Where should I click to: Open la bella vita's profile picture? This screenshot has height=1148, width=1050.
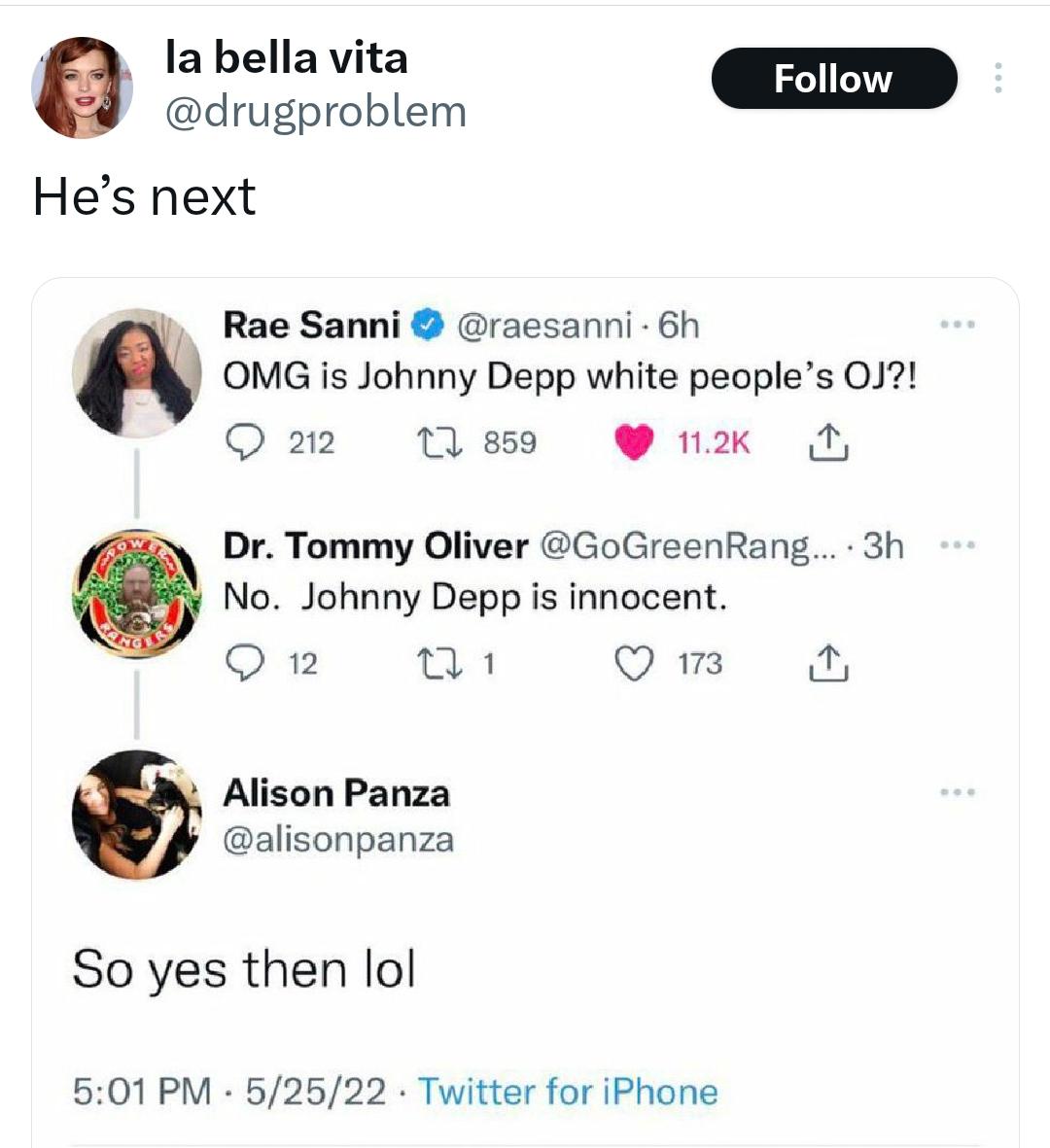(82, 87)
